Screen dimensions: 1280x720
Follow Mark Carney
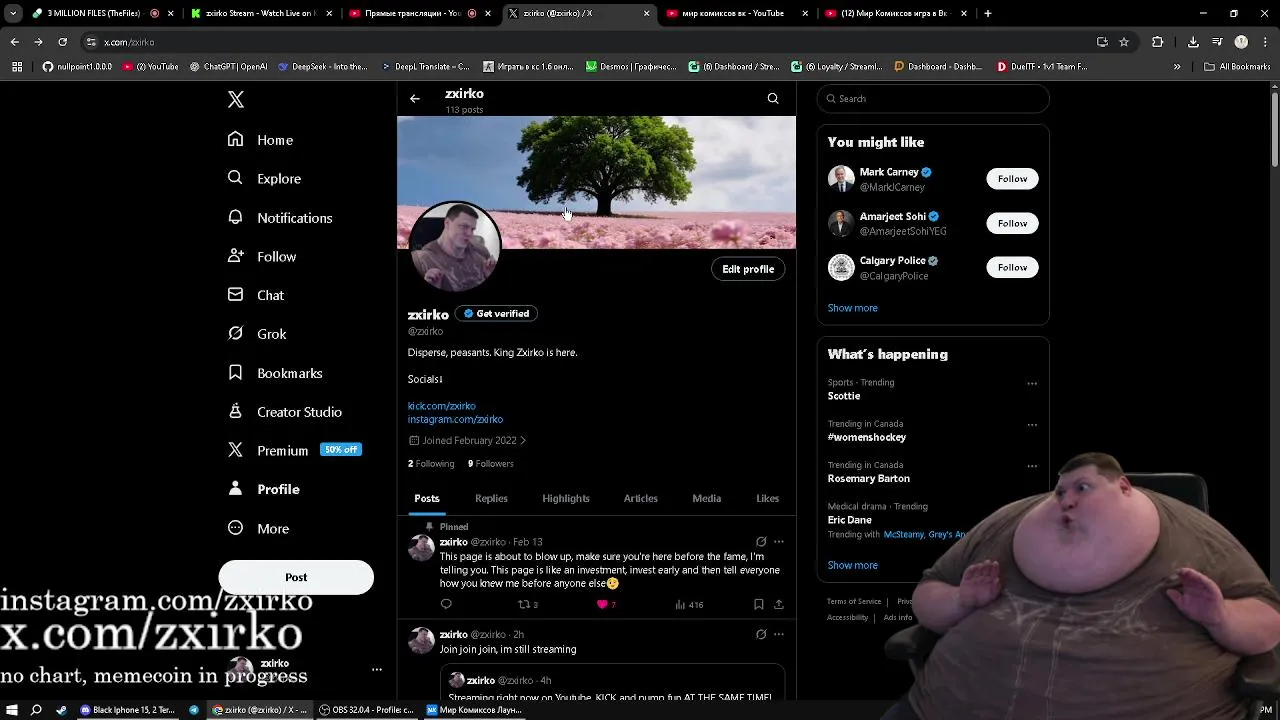pos(1012,179)
